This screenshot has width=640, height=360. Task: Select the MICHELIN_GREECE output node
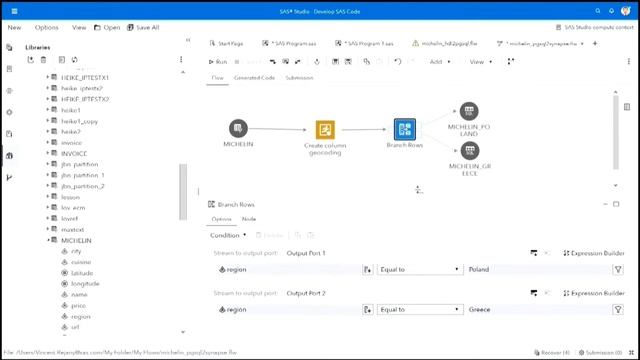[470, 151]
